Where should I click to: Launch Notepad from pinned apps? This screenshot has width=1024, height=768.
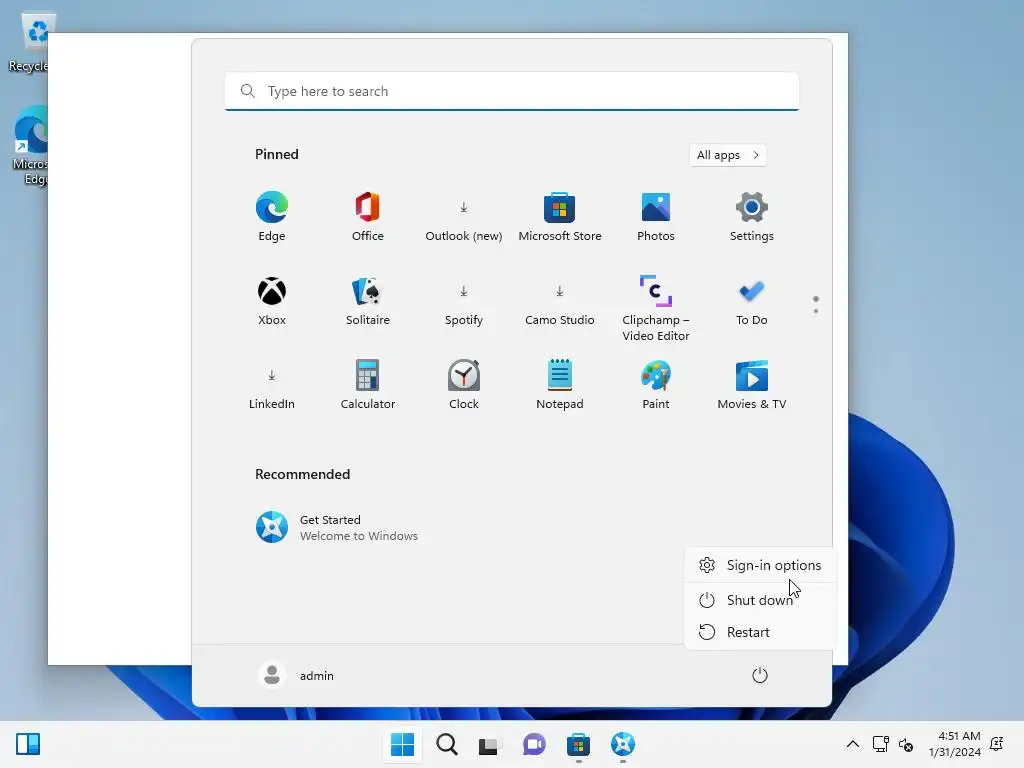560,385
